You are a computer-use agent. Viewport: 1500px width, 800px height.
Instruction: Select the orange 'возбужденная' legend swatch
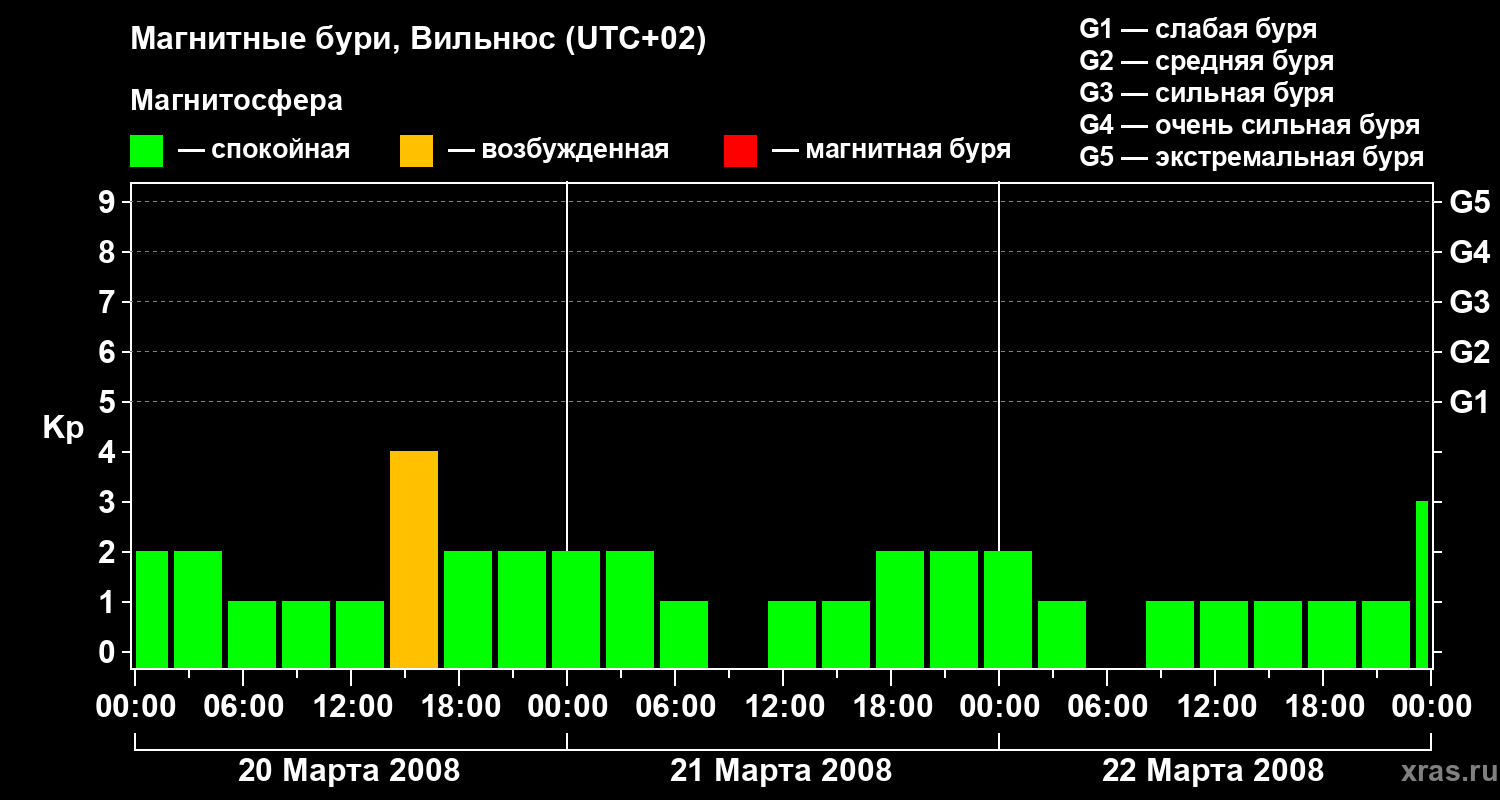point(416,151)
